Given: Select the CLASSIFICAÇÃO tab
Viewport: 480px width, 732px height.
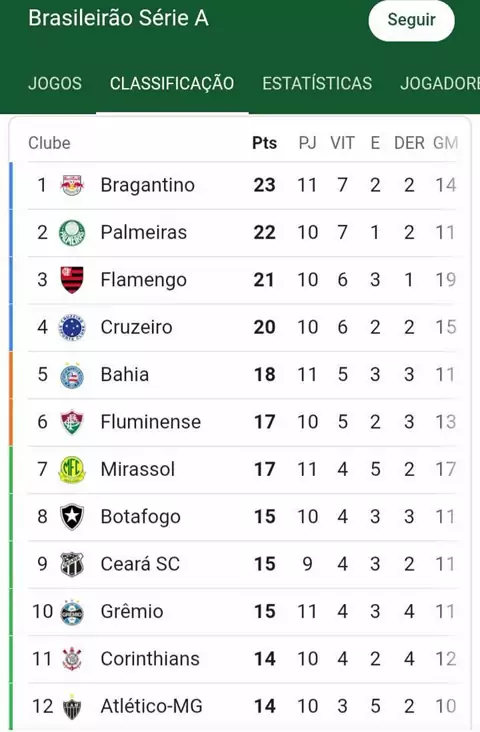Looking at the screenshot, I should 172,83.
